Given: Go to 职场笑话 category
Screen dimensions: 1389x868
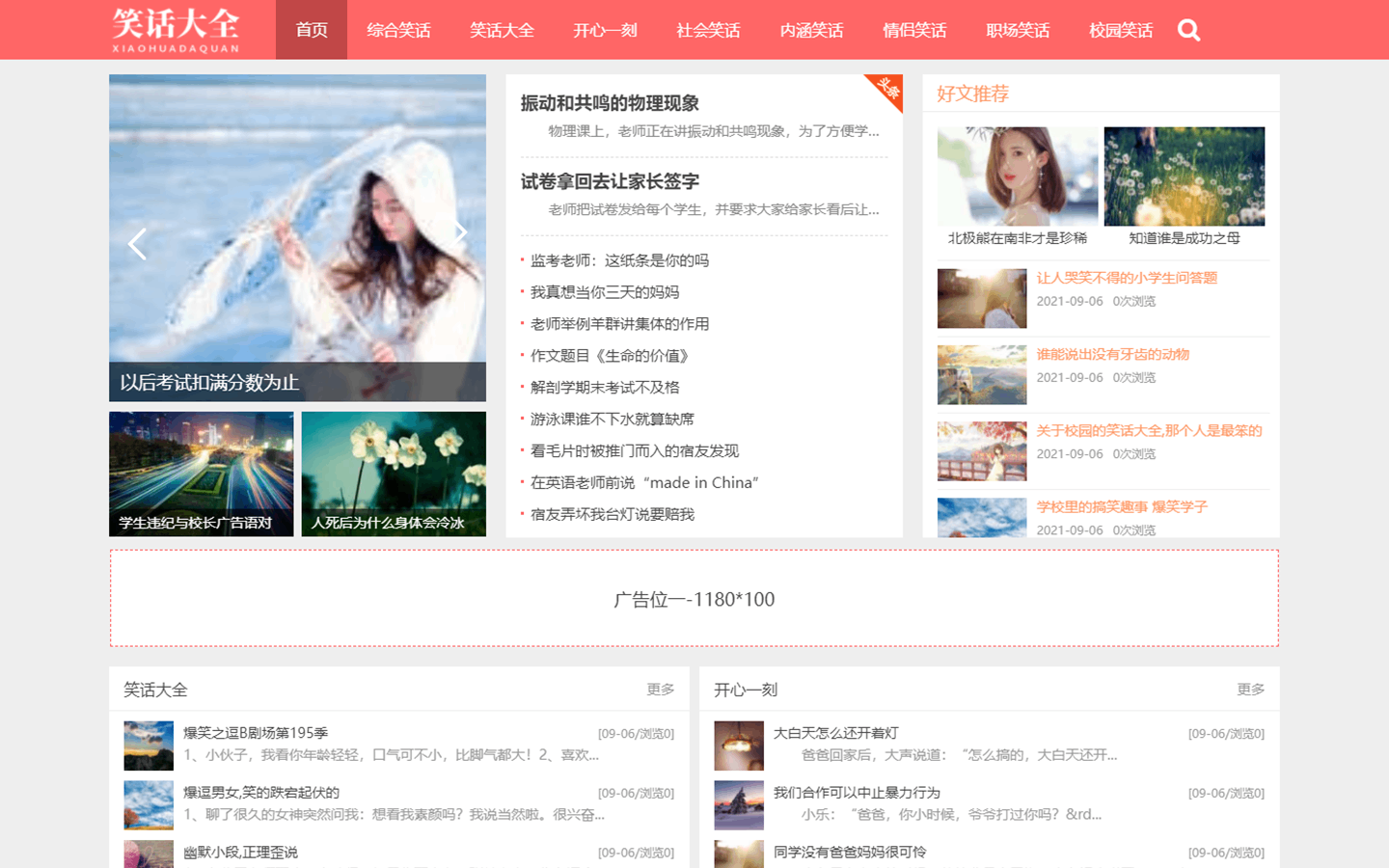Looking at the screenshot, I should [x=1018, y=30].
